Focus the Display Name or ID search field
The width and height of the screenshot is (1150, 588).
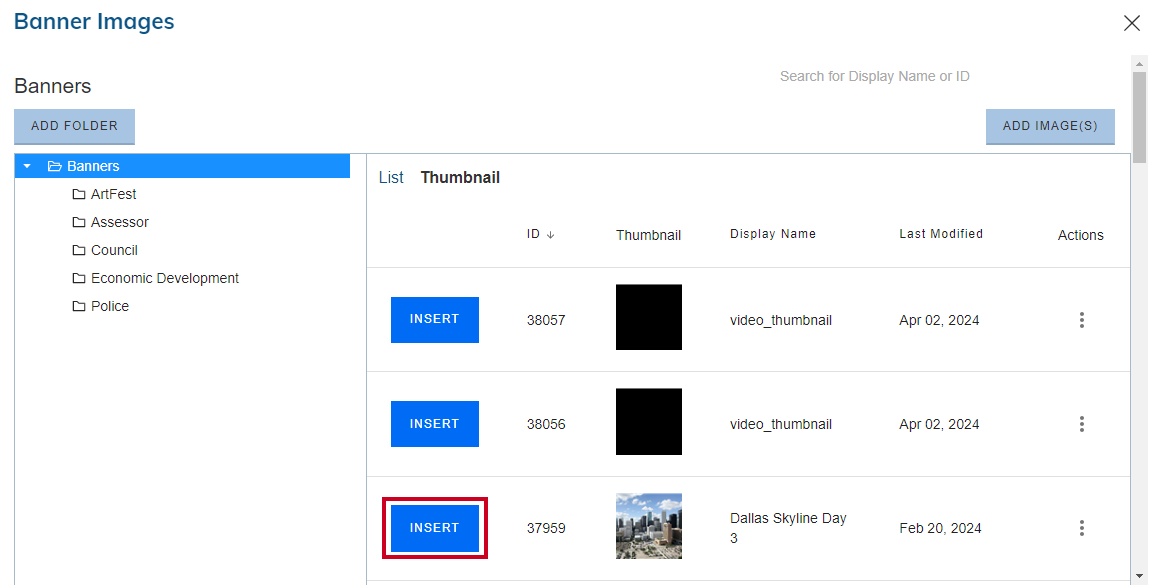[x=874, y=76]
